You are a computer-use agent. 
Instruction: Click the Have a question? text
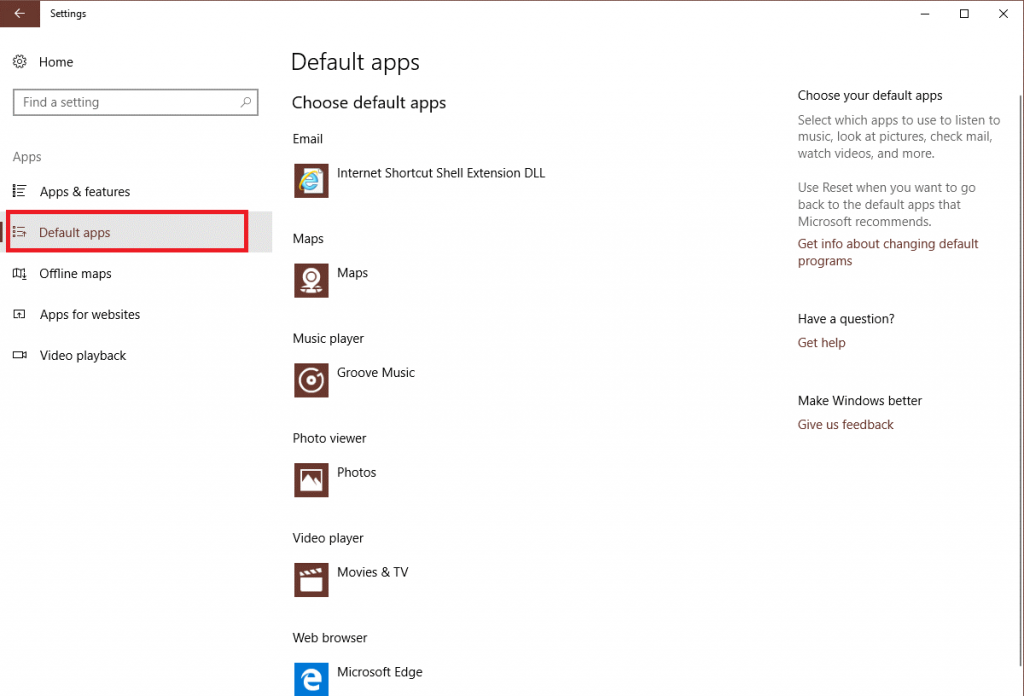pyautogui.click(x=846, y=319)
